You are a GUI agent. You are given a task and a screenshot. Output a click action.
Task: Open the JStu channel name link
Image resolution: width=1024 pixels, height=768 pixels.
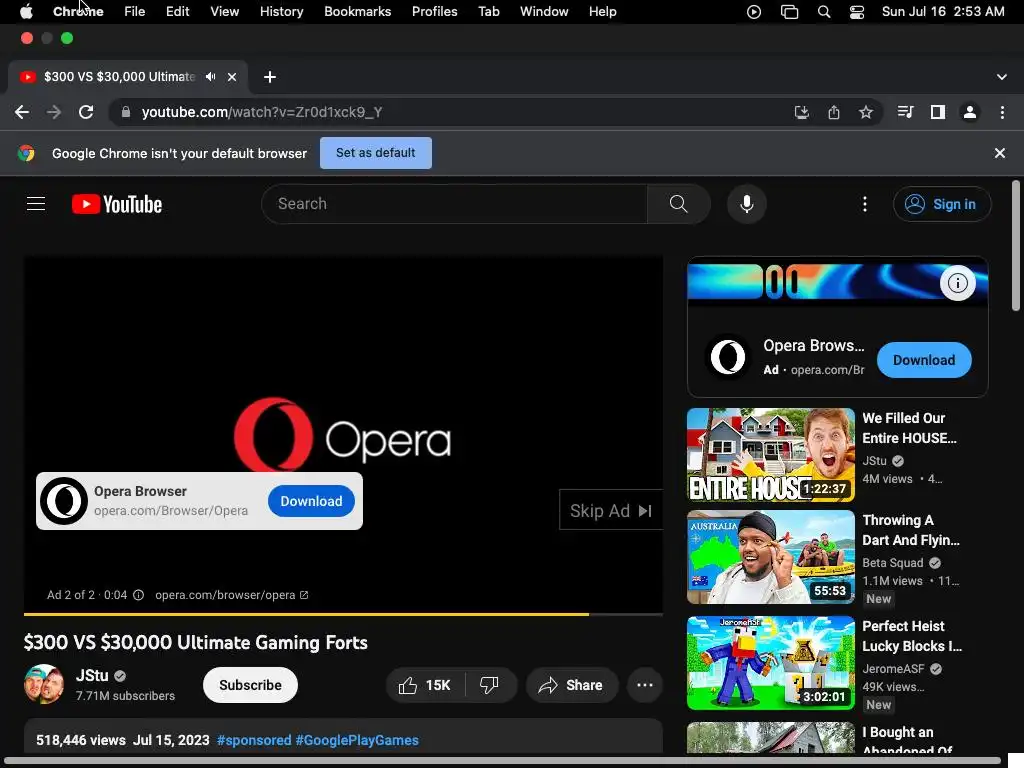92,675
